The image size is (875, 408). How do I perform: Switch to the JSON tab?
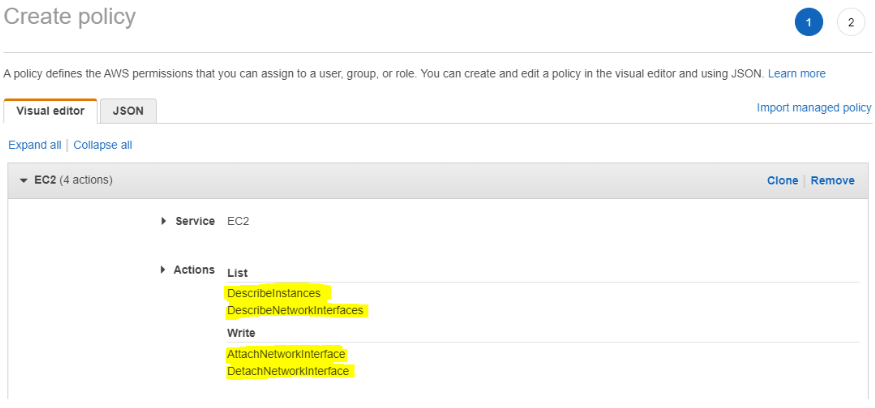click(x=128, y=111)
